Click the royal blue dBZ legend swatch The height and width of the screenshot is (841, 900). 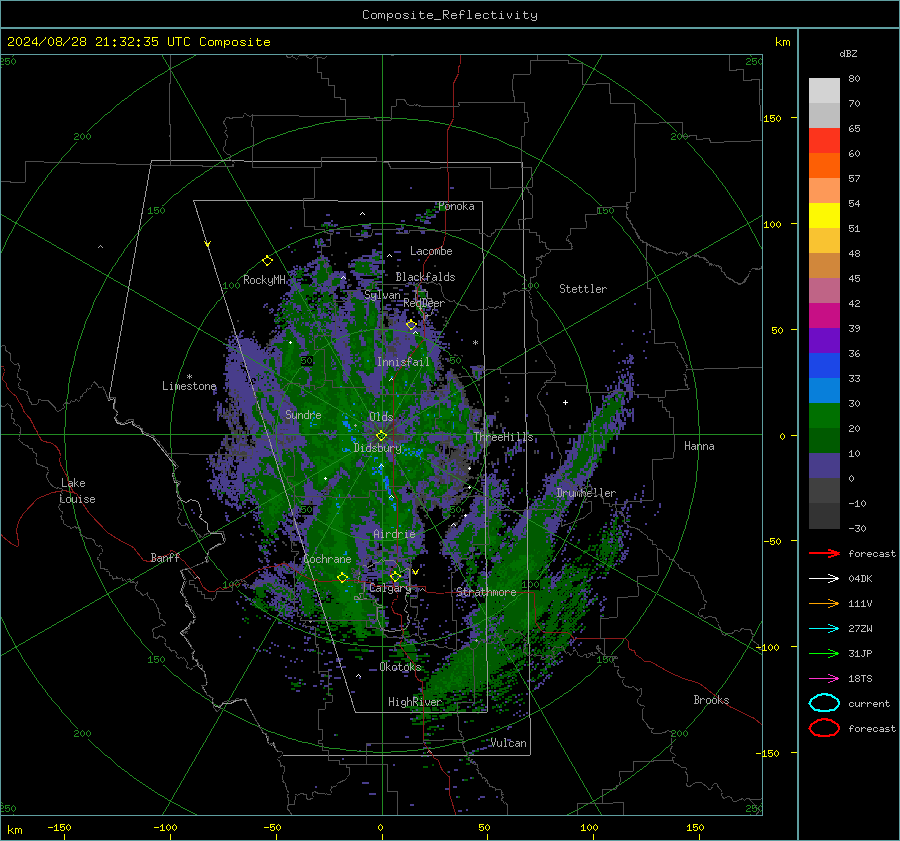click(x=824, y=365)
